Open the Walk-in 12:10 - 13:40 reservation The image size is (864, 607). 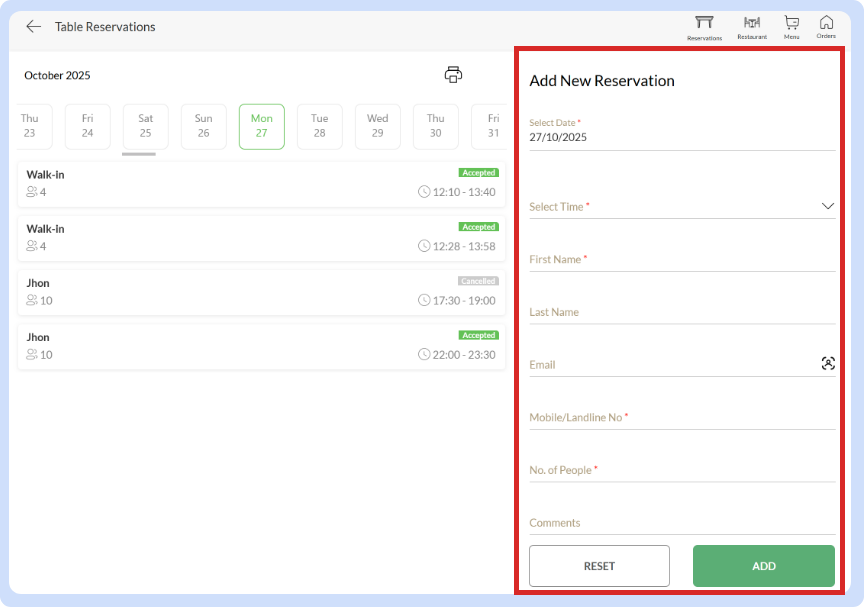(261, 184)
